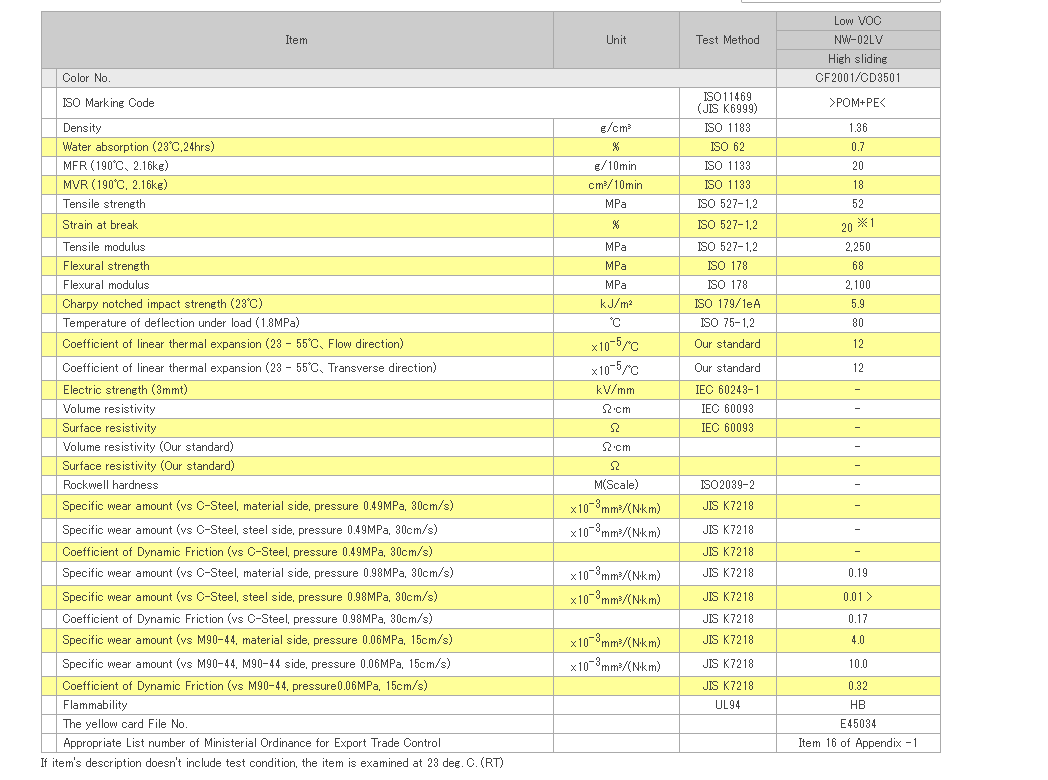
Task: Select the 'ISO2039-2' test method cell
Action: (x=728, y=485)
